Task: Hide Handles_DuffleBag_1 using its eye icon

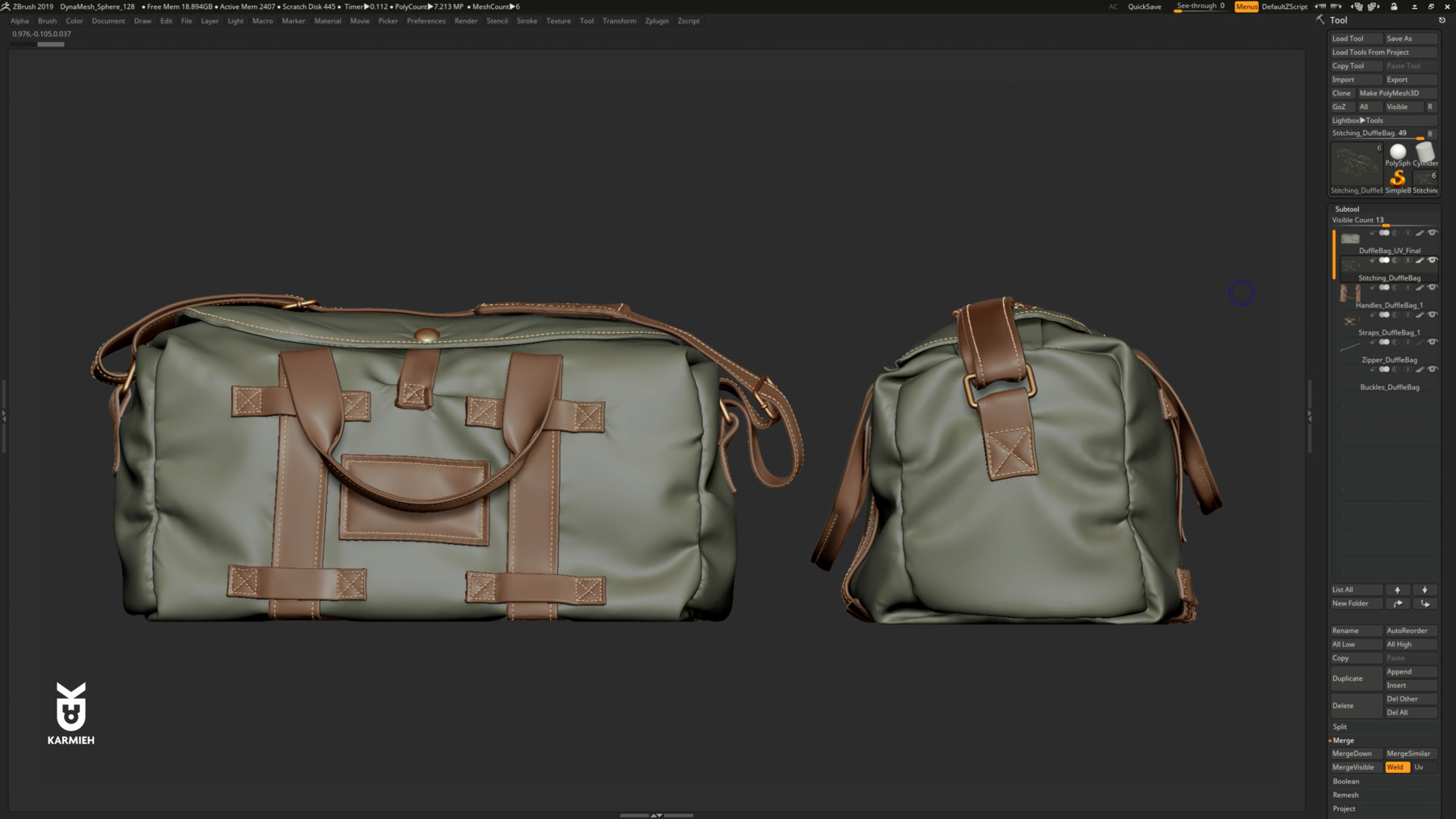Action: pos(1433,288)
